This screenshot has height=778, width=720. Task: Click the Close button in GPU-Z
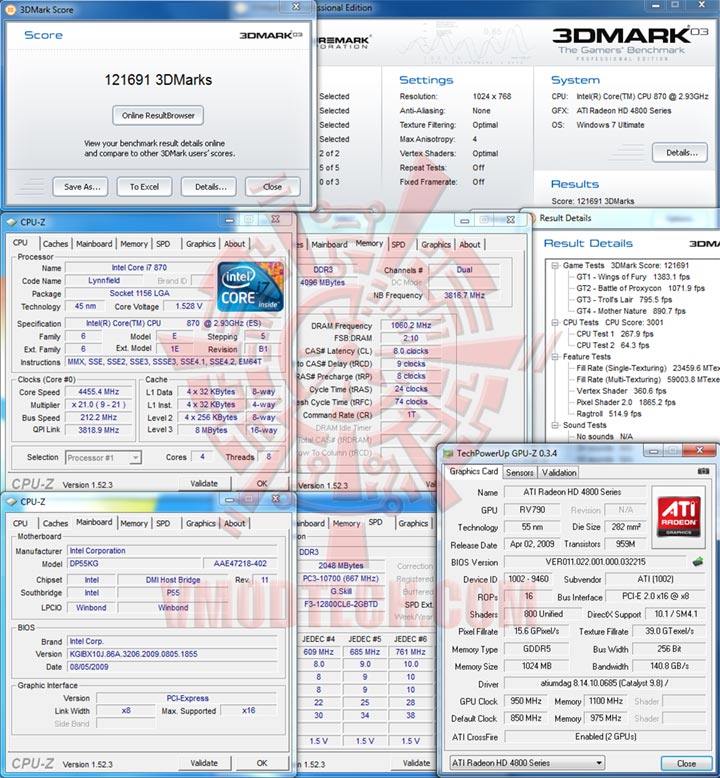[686, 764]
